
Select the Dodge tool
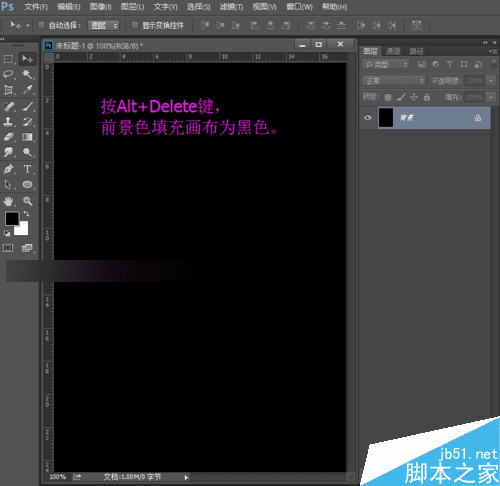[x=27, y=152]
